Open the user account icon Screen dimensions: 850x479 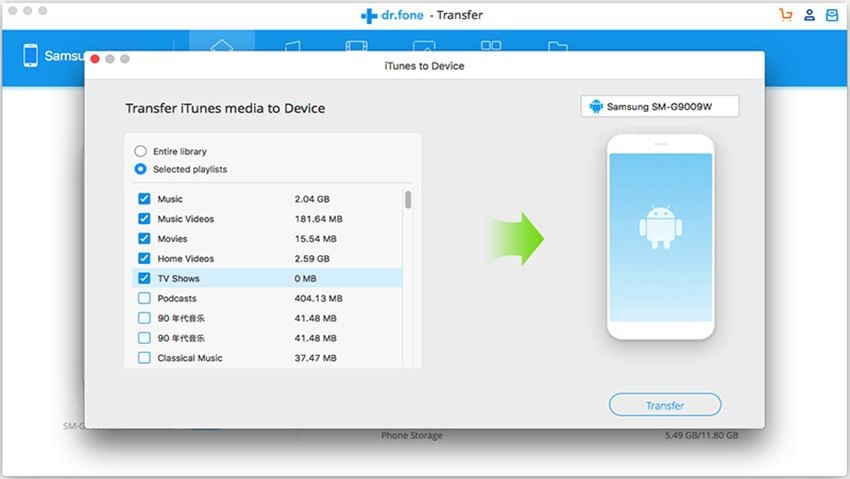(x=809, y=15)
